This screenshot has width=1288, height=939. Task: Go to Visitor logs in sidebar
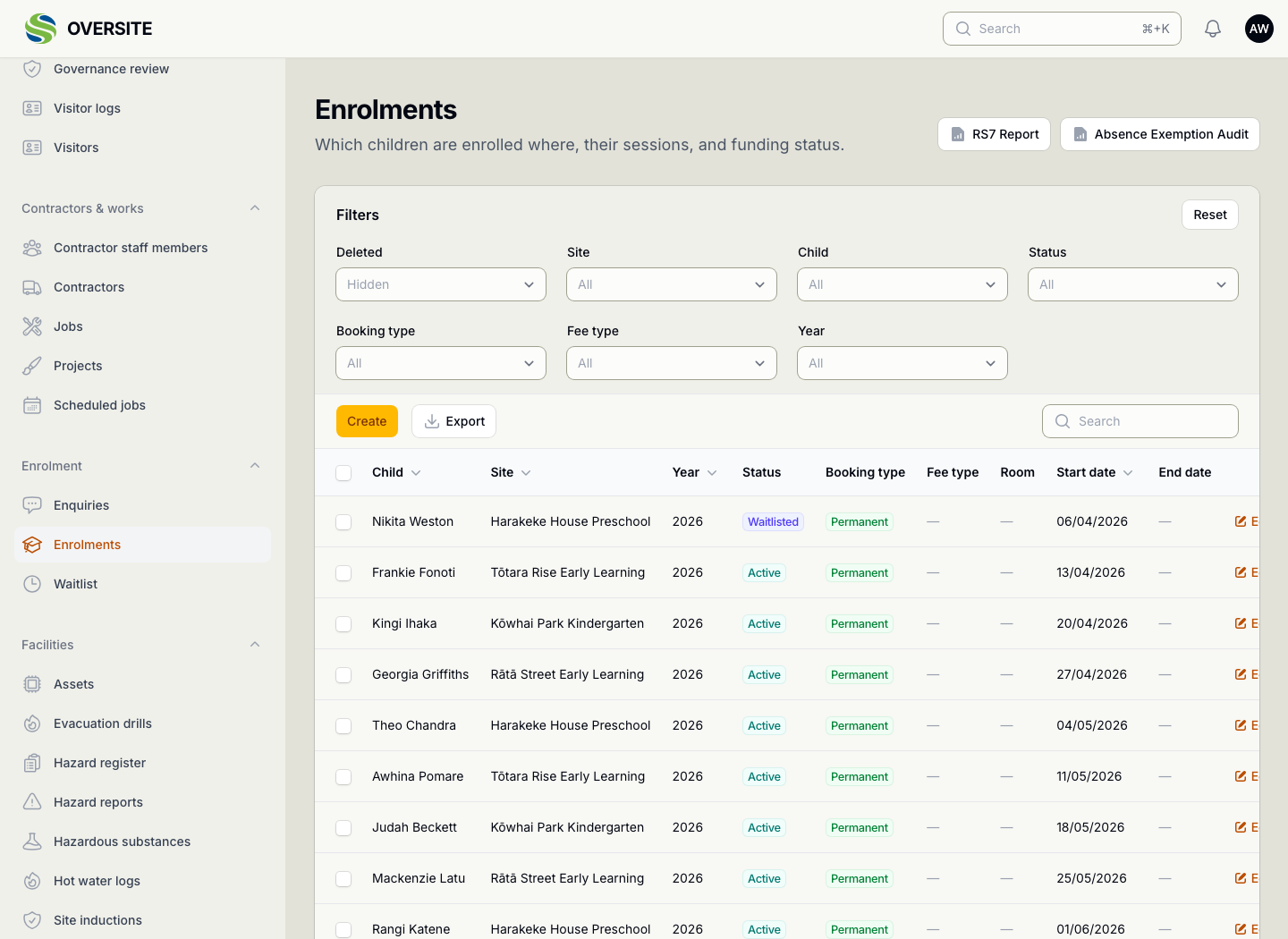(x=142, y=108)
